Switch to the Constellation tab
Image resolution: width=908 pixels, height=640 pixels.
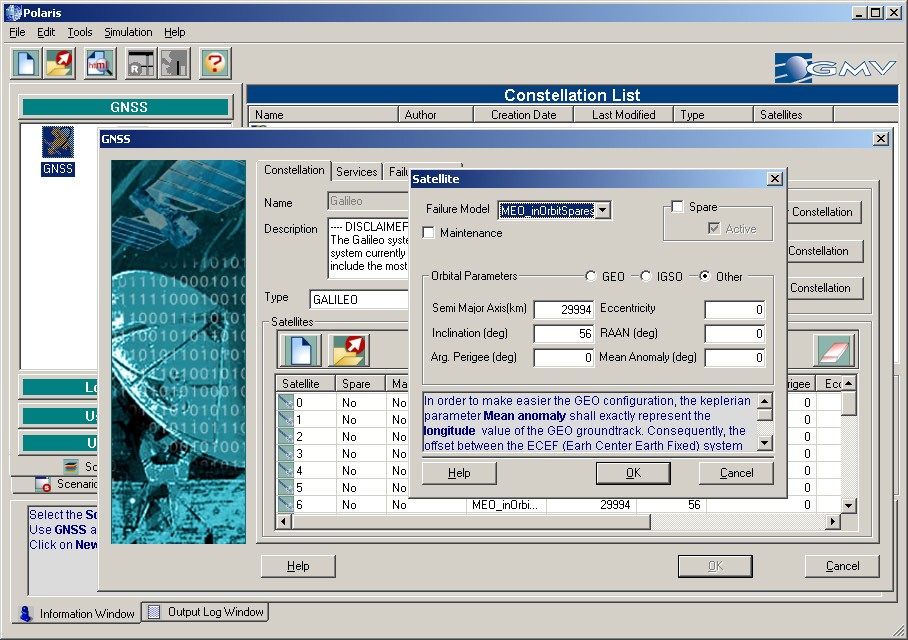(x=294, y=170)
